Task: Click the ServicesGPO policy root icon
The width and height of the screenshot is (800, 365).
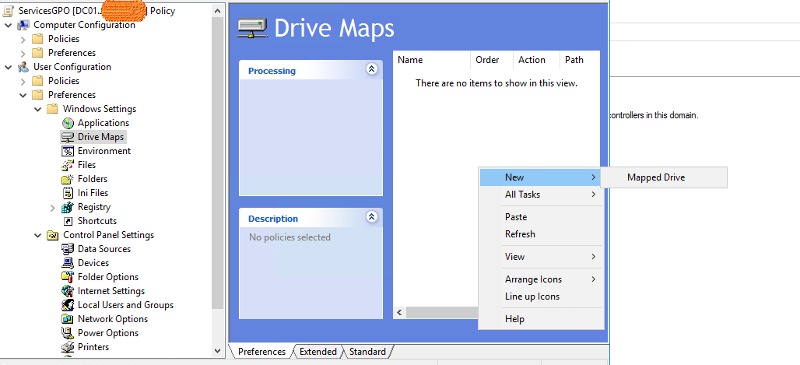Action: 8,11
